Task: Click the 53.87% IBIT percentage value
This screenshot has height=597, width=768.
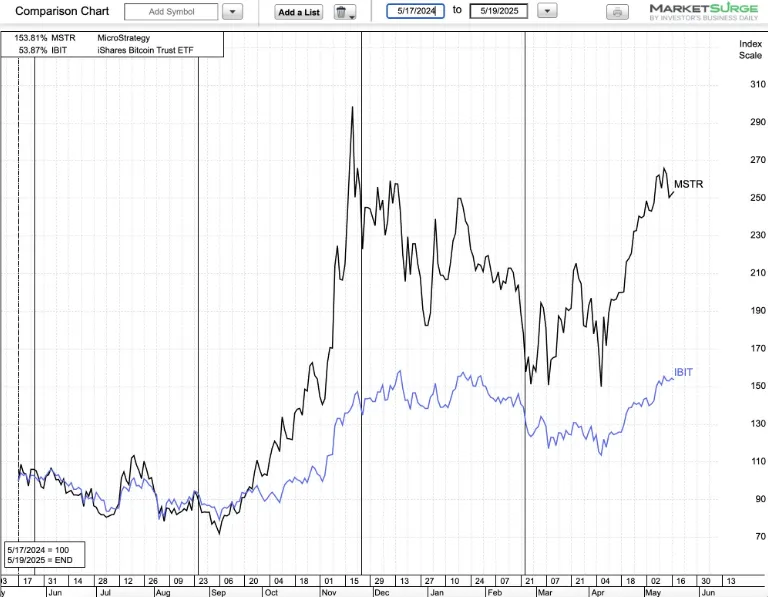Action: 33,50
